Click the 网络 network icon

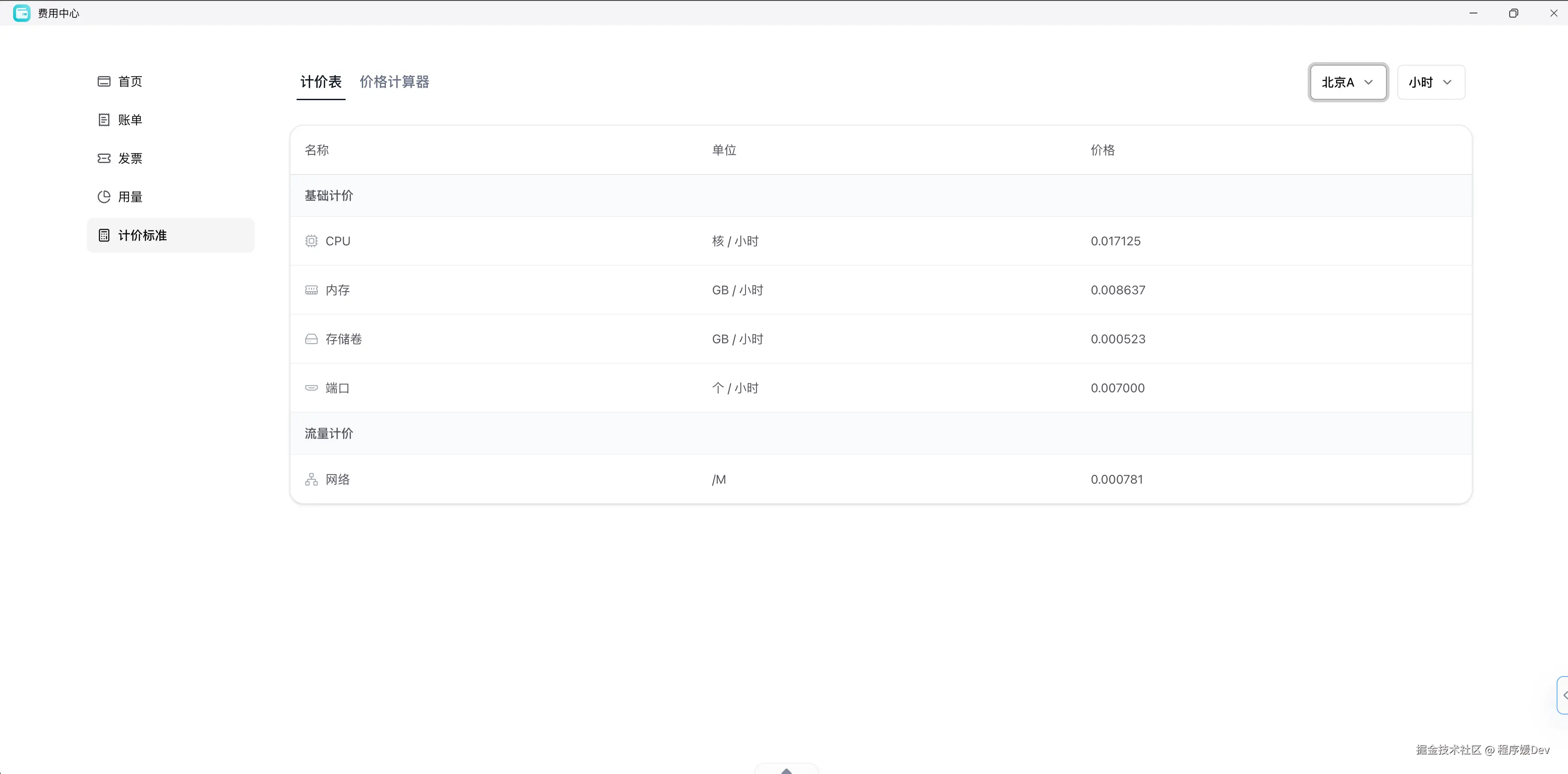(311, 480)
